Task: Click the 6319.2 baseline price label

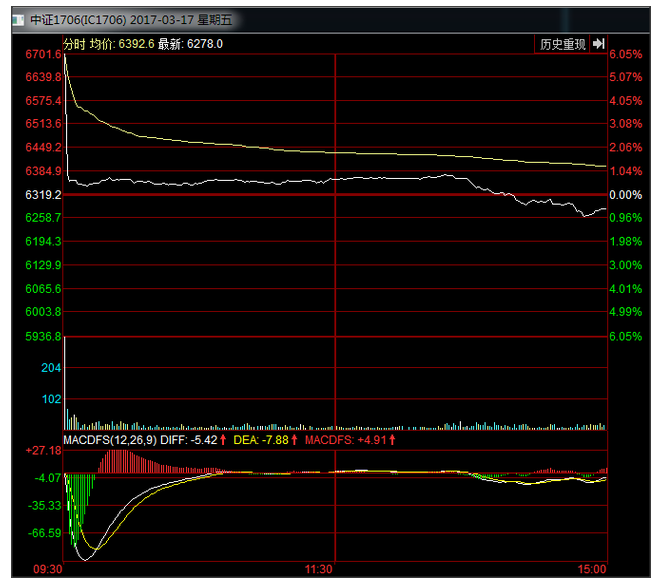Action: coord(43,195)
